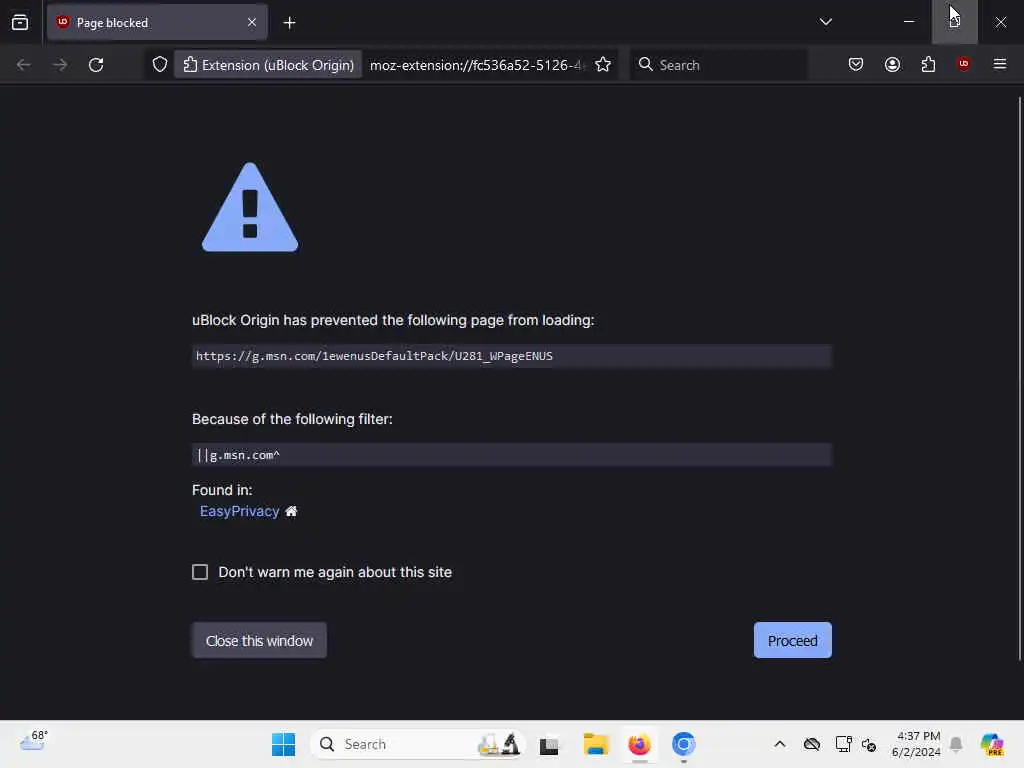Open Task View on taskbar

(x=549, y=744)
